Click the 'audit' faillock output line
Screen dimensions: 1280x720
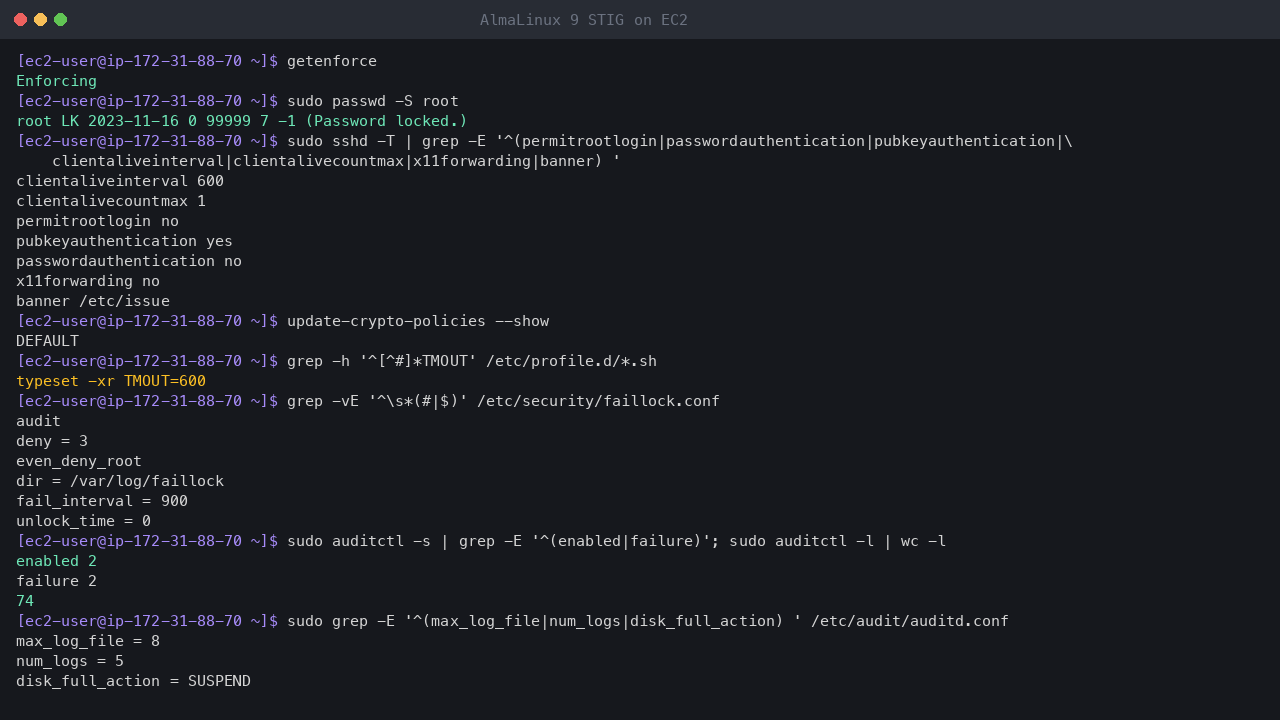(38, 421)
